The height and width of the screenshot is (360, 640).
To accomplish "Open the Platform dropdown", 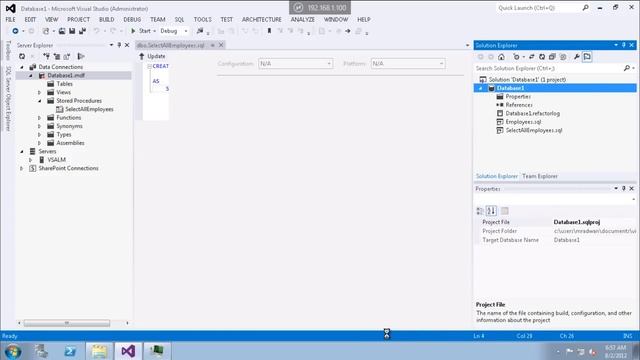I will tap(408, 64).
